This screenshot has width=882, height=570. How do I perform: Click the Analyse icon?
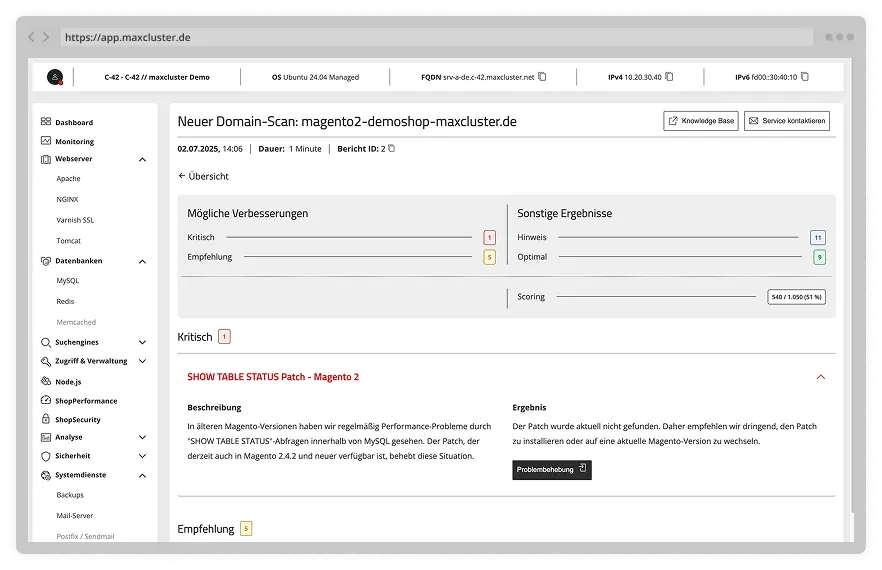click(x=46, y=437)
